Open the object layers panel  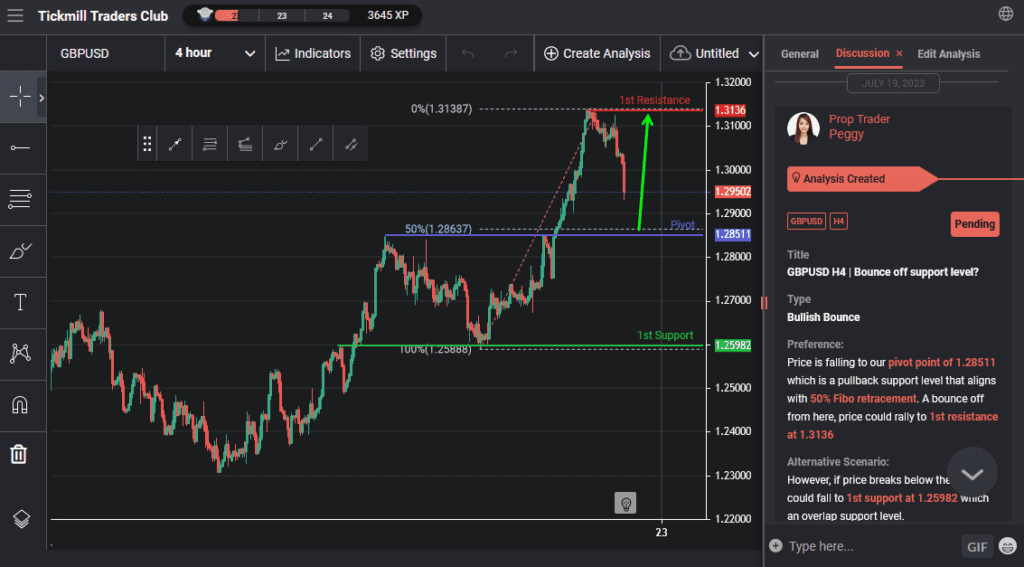click(x=19, y=519)
